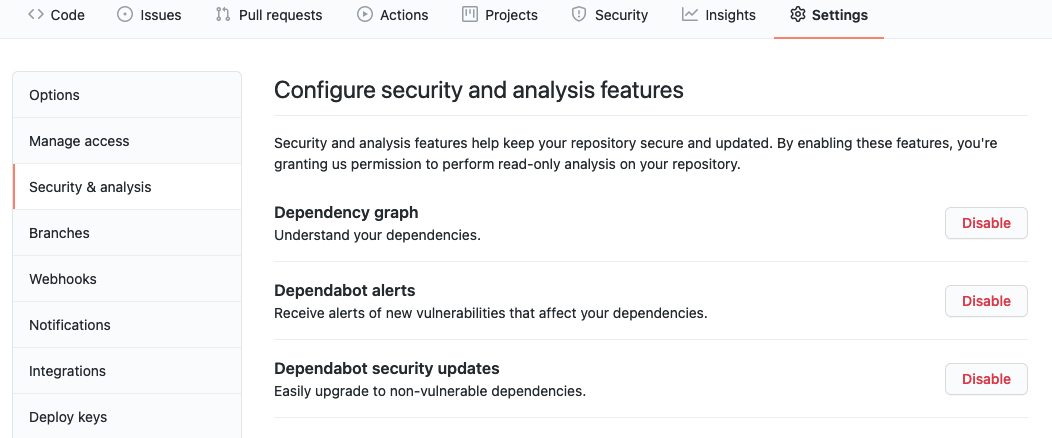
Task: Click the Pull requests branch icon
Action: tap(223, 15)
